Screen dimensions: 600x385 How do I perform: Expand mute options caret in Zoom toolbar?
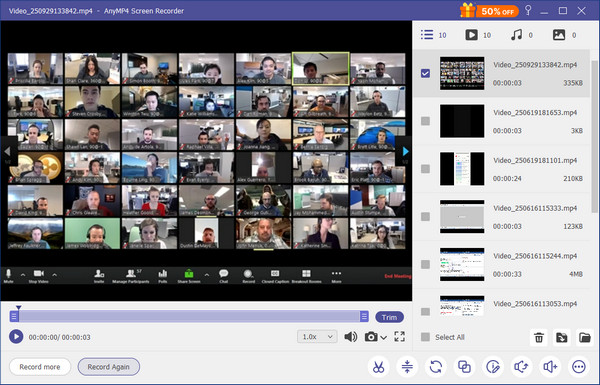point(23,275)
